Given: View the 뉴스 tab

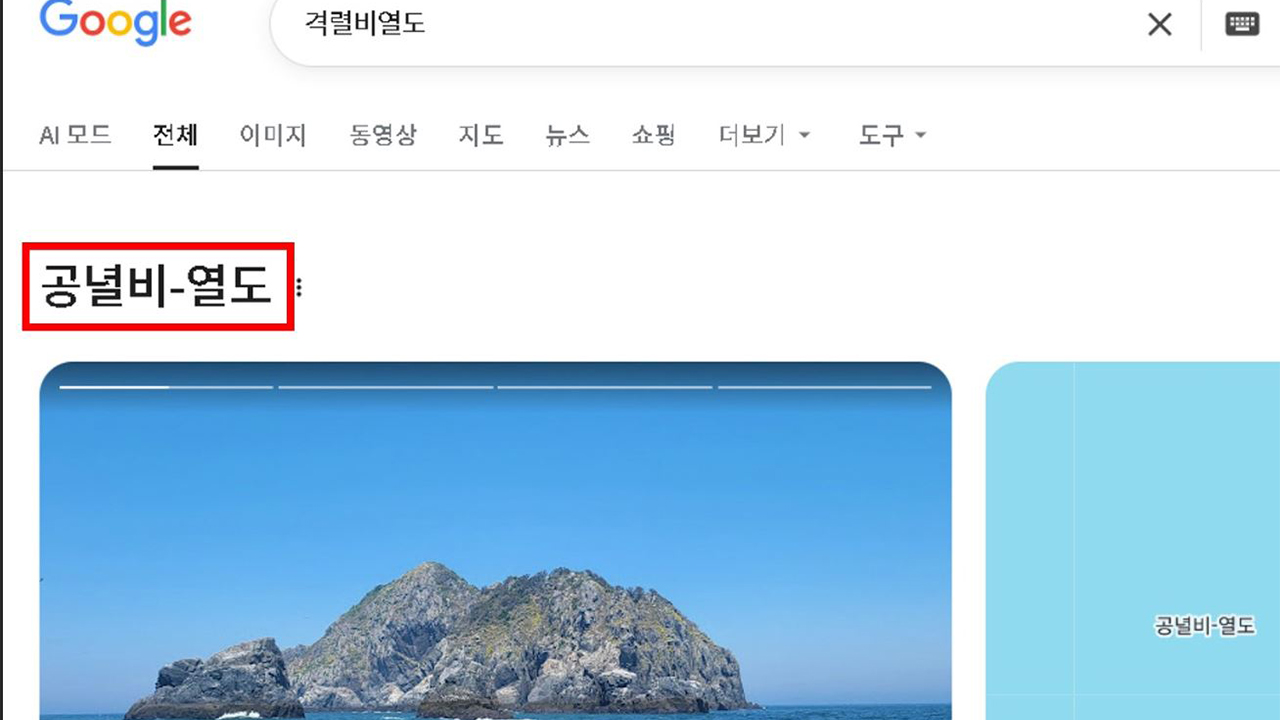Looking at the screenshot, I should [567, 135].
